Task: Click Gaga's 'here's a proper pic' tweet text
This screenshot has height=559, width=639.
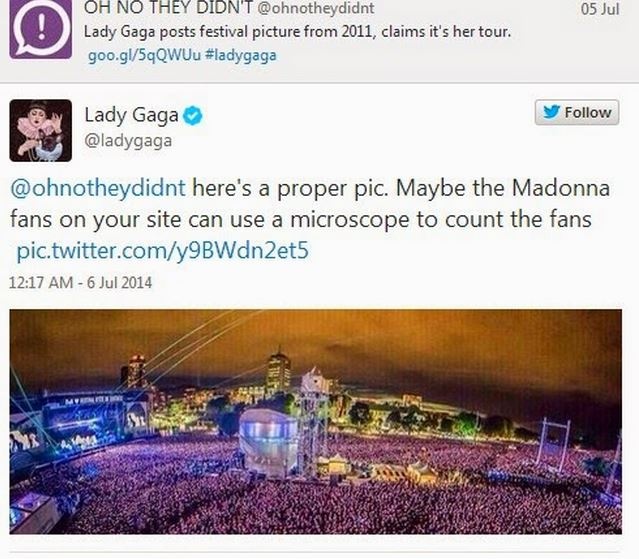Action: point(310,204)
